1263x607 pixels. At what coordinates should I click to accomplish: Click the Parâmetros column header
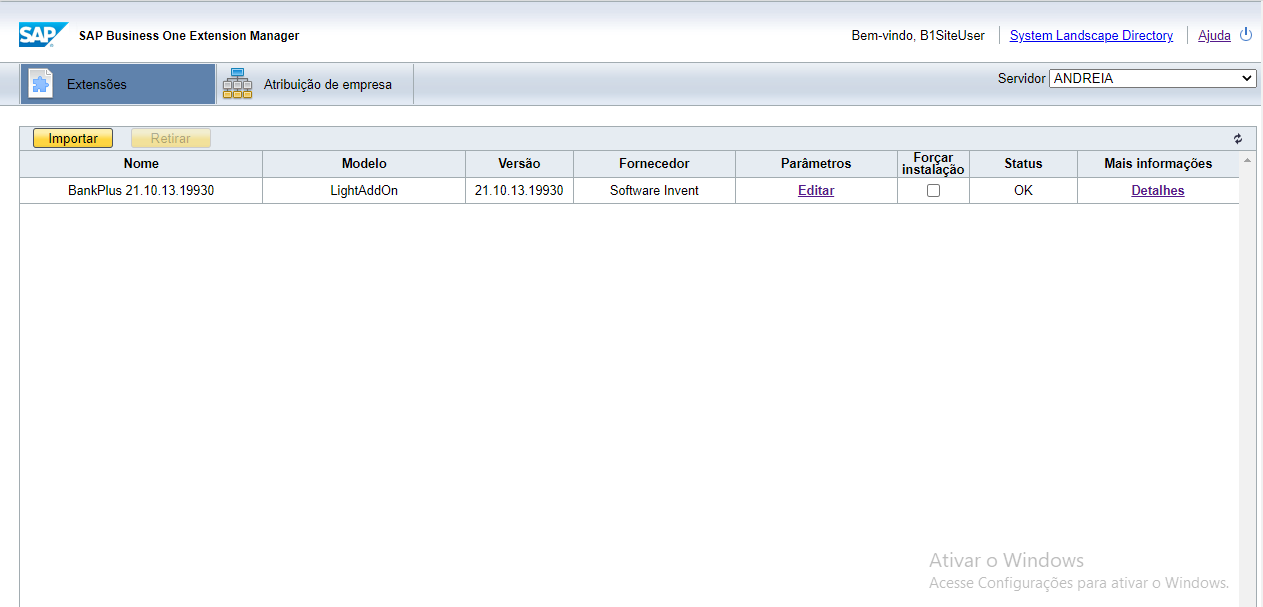(816, 164)
